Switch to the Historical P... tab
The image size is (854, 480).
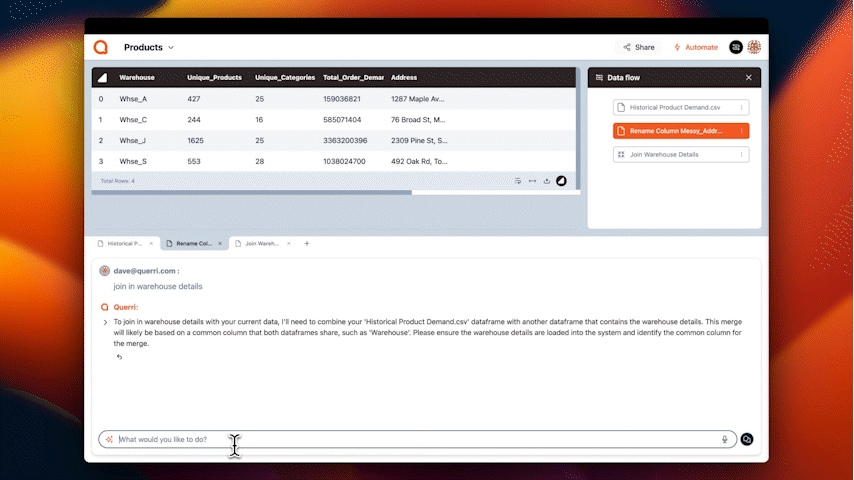[125, 243]
